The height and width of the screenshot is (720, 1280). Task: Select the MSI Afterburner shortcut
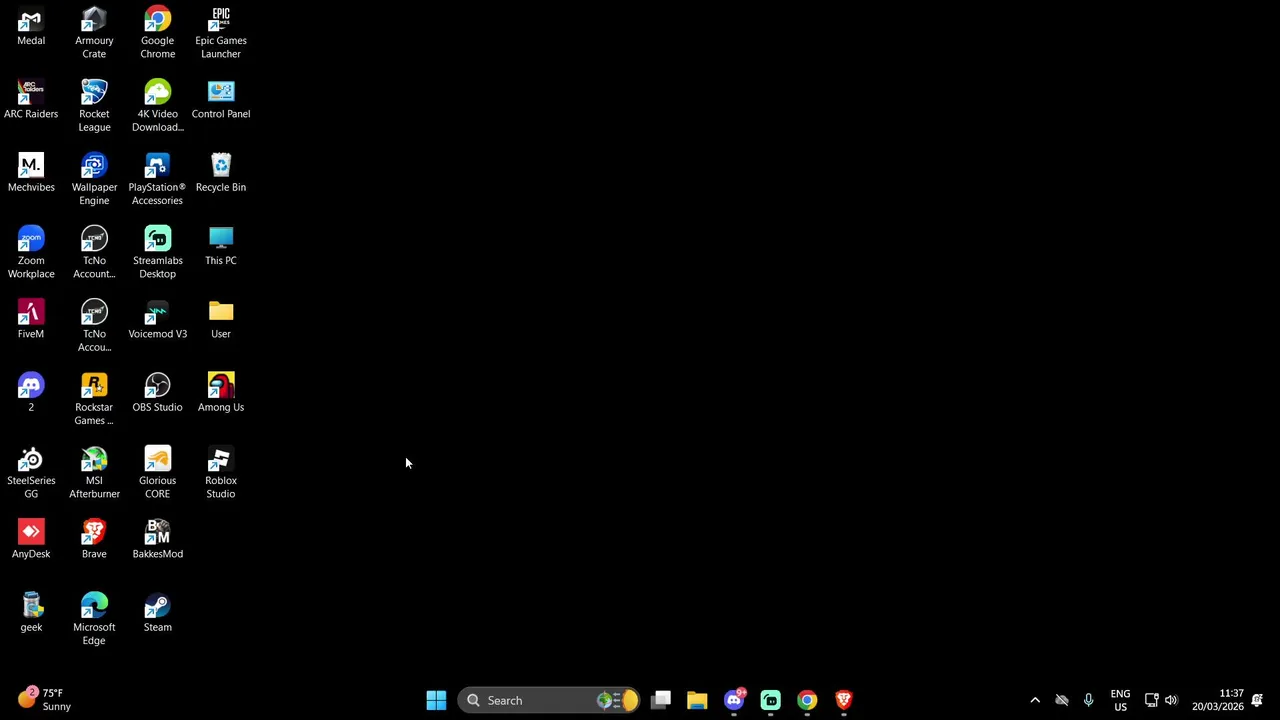click(x=94, y=473)
